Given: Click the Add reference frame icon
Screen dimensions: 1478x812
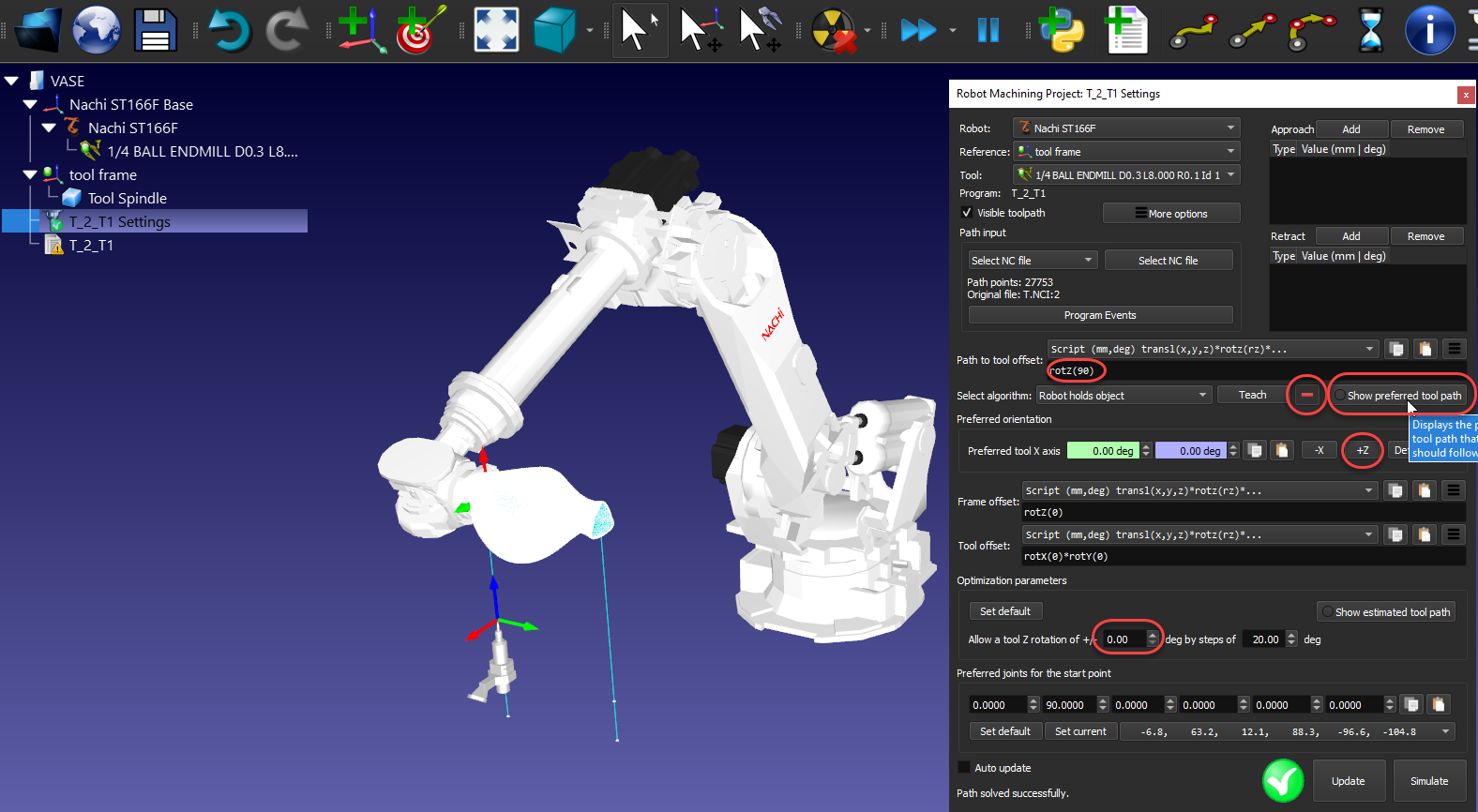Looking at the screenshot, I should [x=359, y=30].
